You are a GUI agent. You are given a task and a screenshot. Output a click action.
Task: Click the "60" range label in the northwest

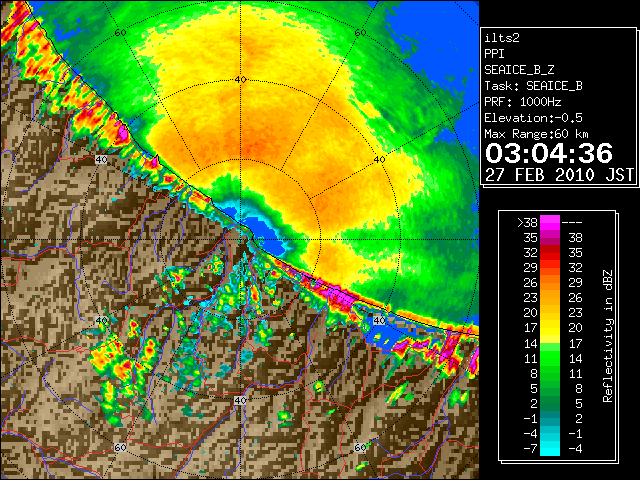coord(120,33)
